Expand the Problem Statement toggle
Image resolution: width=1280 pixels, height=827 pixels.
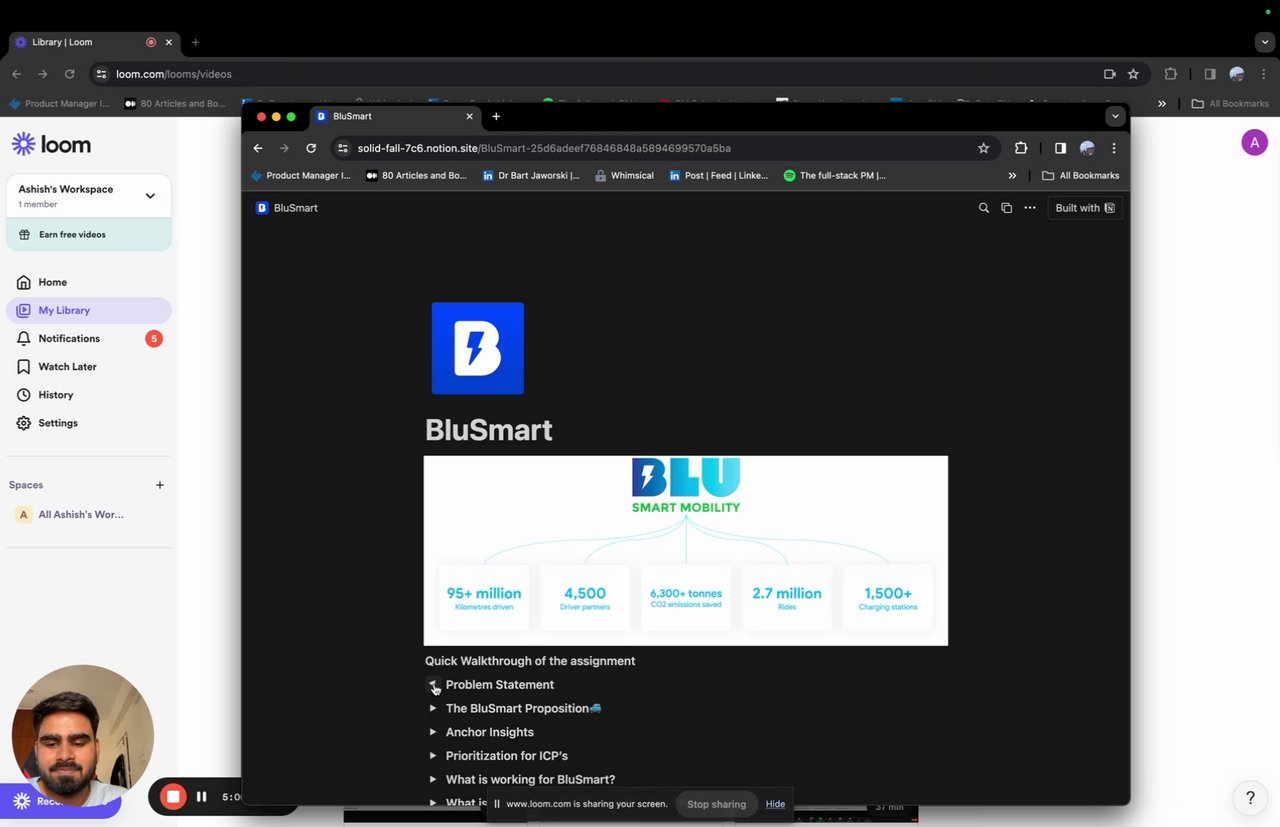tap(433, 685)
